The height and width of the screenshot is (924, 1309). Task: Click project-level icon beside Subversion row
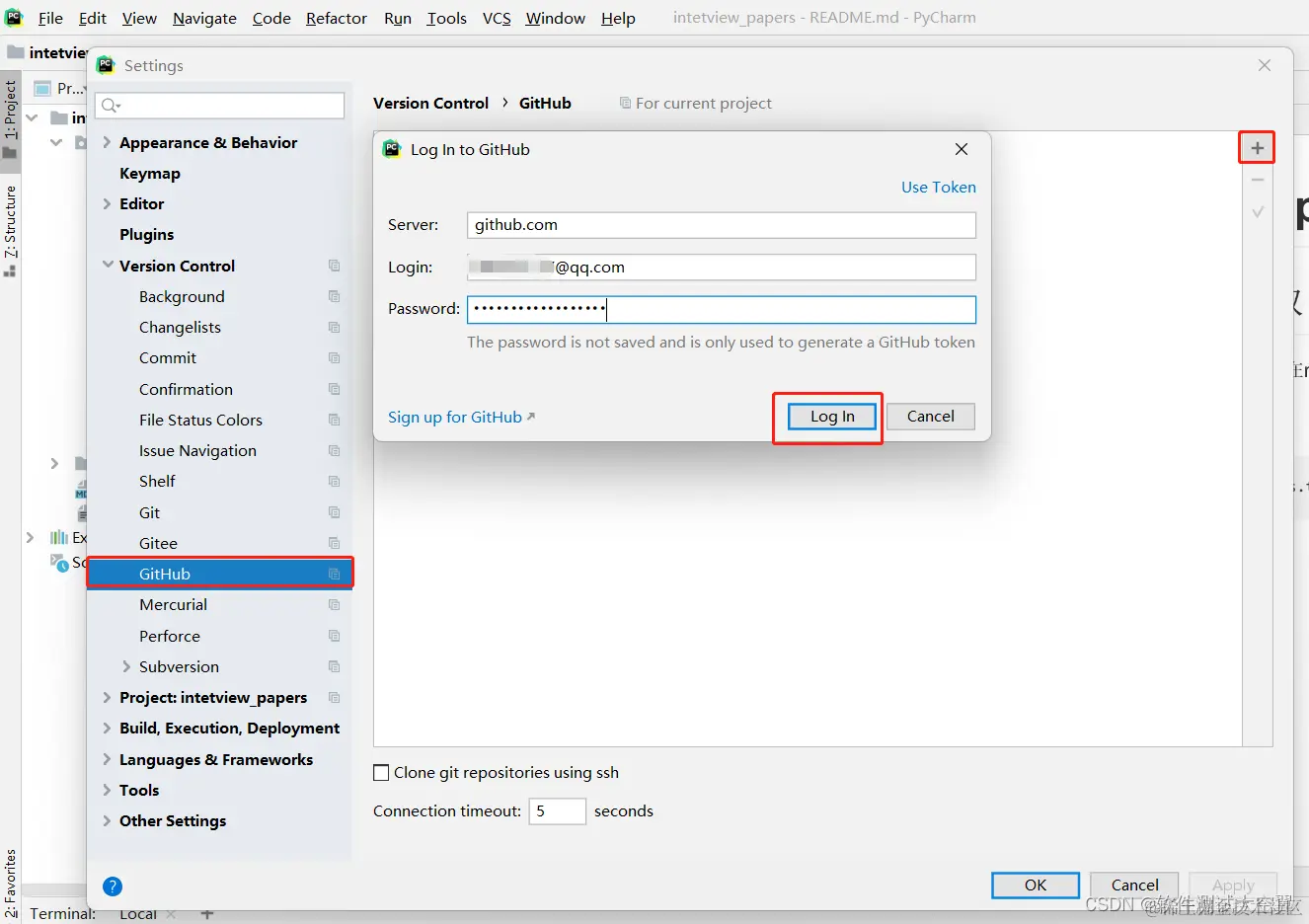[x=334, y=666]
